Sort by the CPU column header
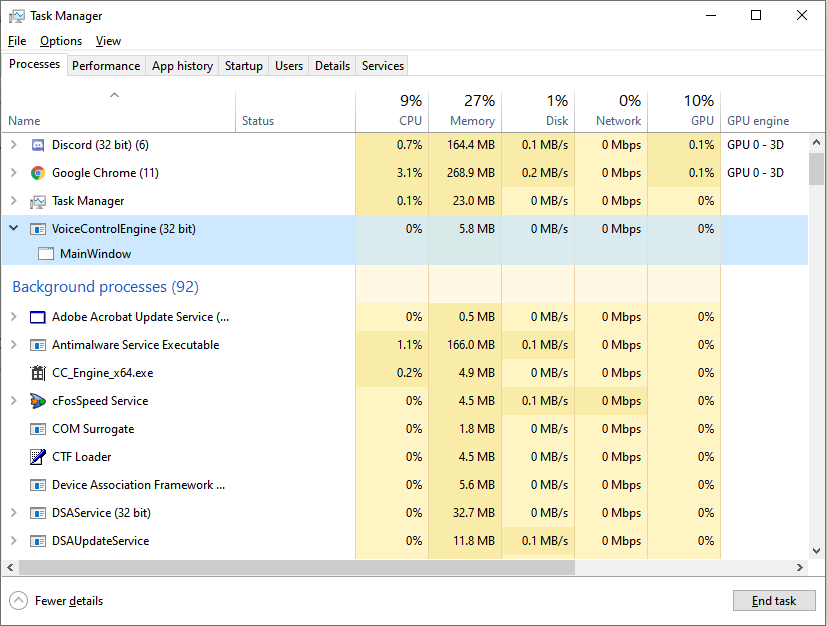827x626 pixels. [x=392, y=111]
